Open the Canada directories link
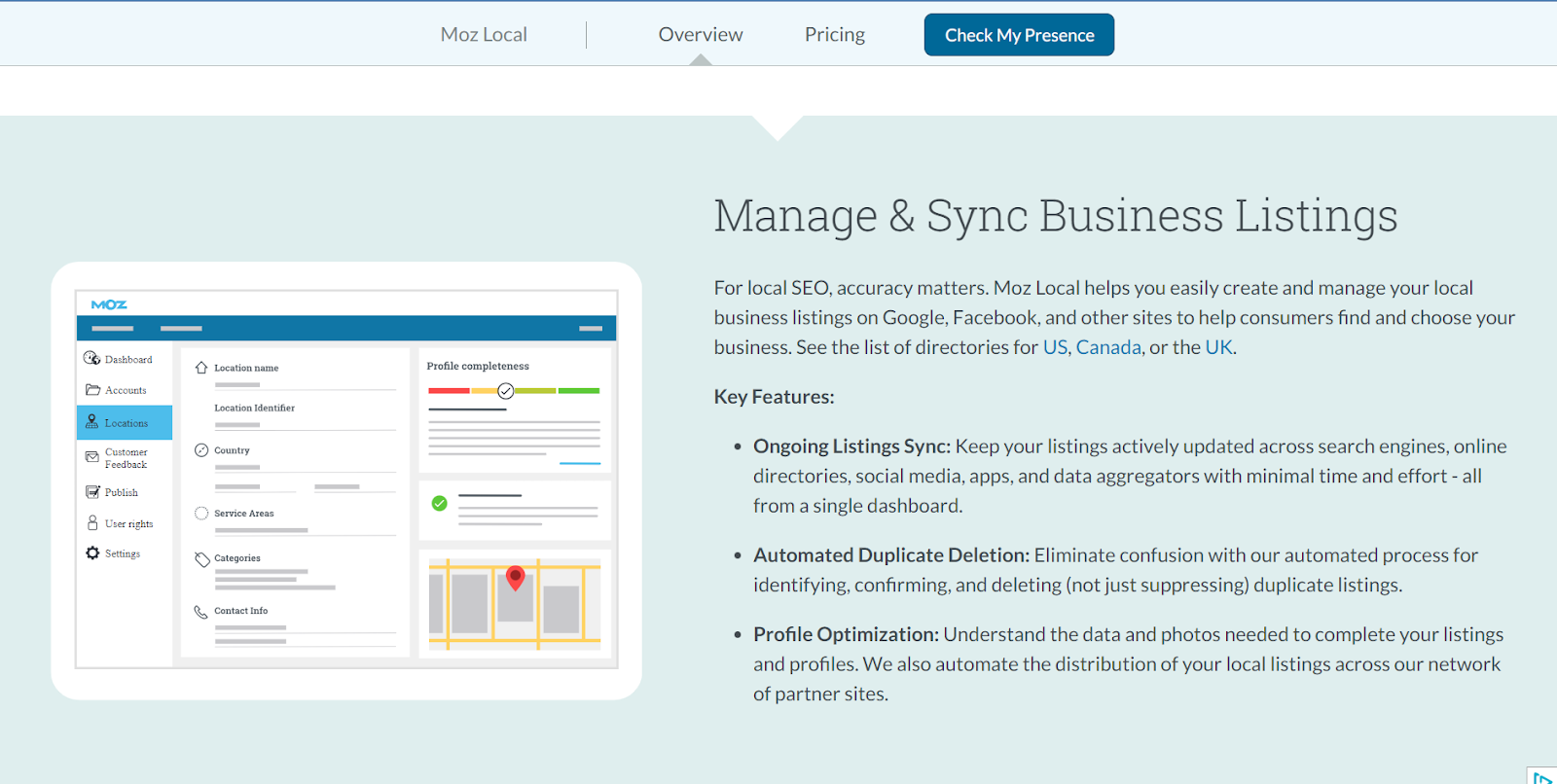1557x784 pixels. [x=1107, y=347]
